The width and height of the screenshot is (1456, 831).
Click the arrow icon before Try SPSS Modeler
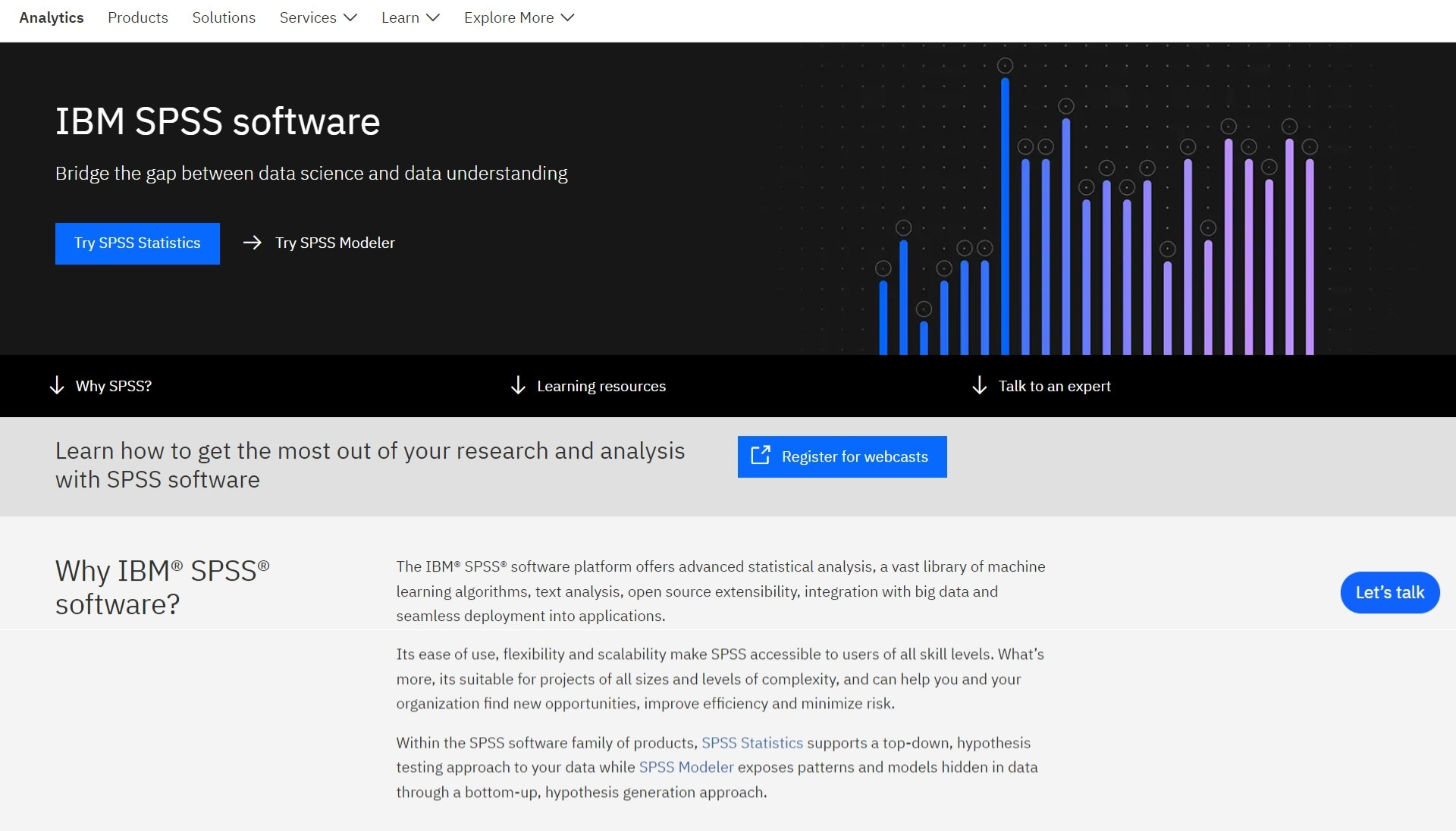[252, 243]
